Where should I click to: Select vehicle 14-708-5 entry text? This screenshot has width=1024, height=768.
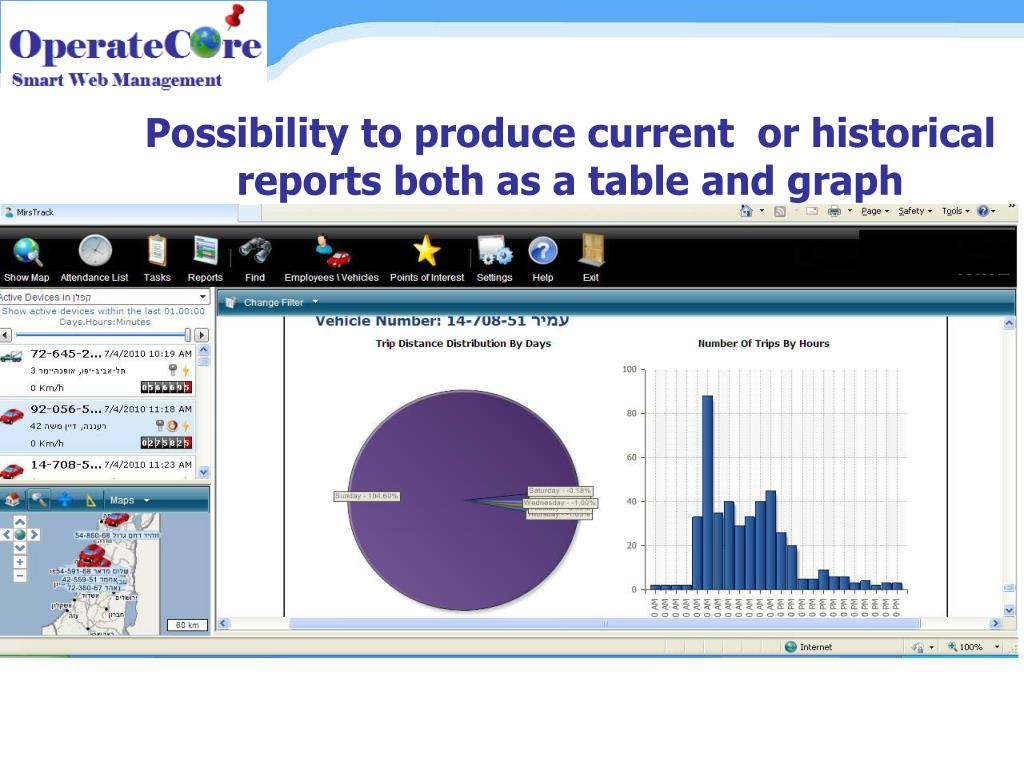66,465
